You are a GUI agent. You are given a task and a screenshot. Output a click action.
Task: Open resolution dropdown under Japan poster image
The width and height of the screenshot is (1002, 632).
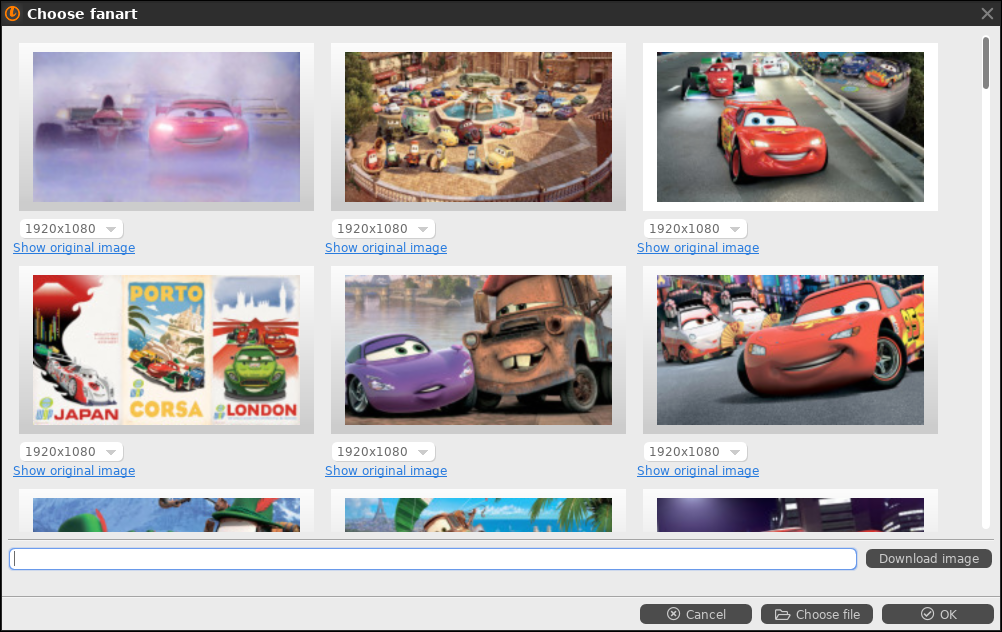pyautogui.click(x=71, y=452)
